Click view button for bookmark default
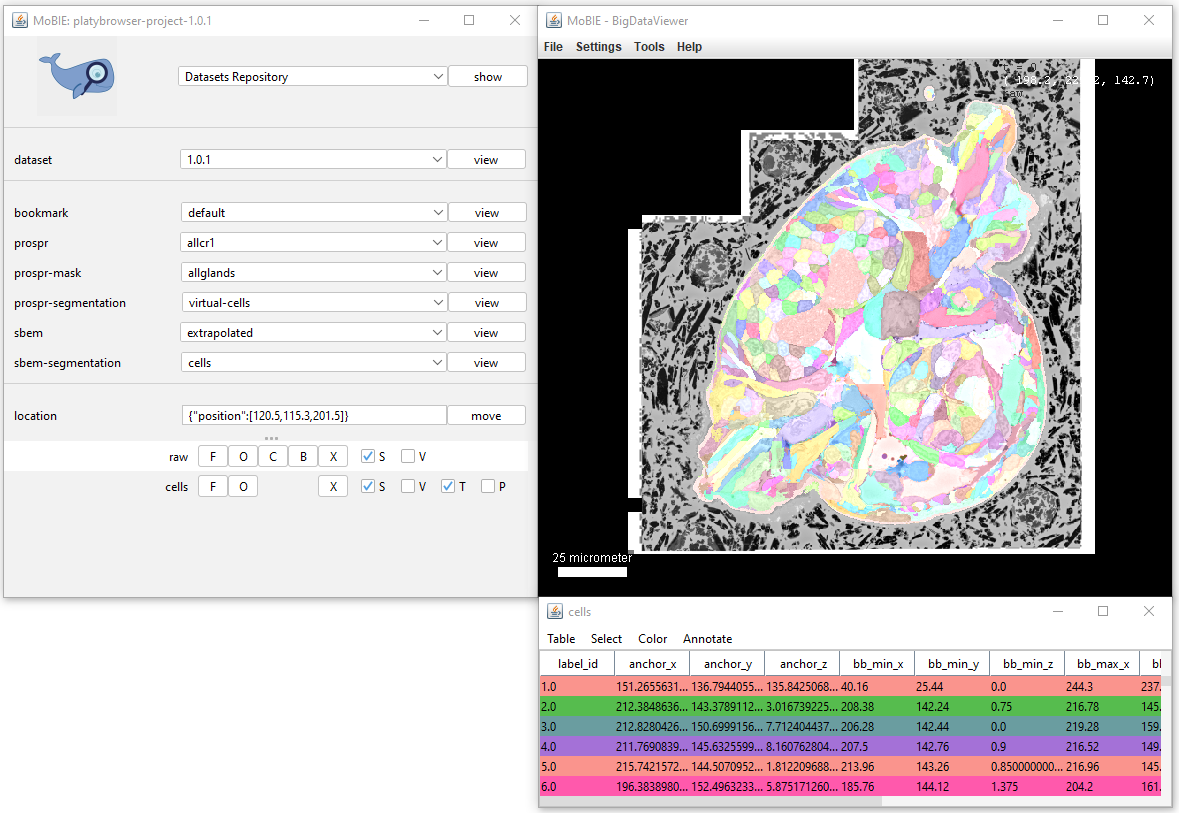The width and height of the screenshot is (1179, 813). pyautogui.click(x=486, y=213)
